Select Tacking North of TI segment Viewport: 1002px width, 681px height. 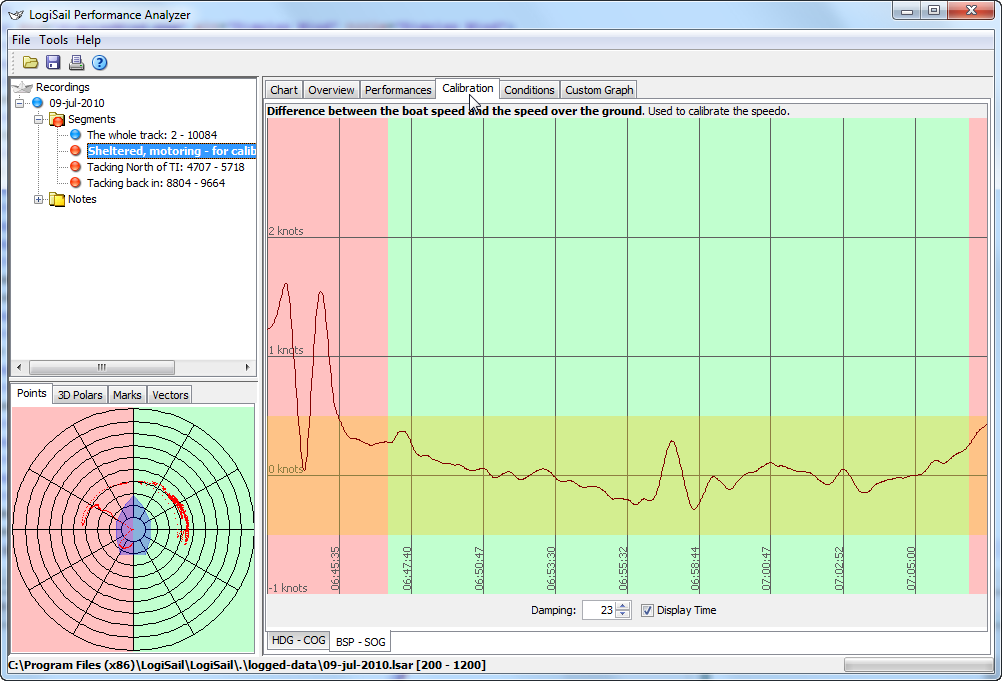point(165,167)
